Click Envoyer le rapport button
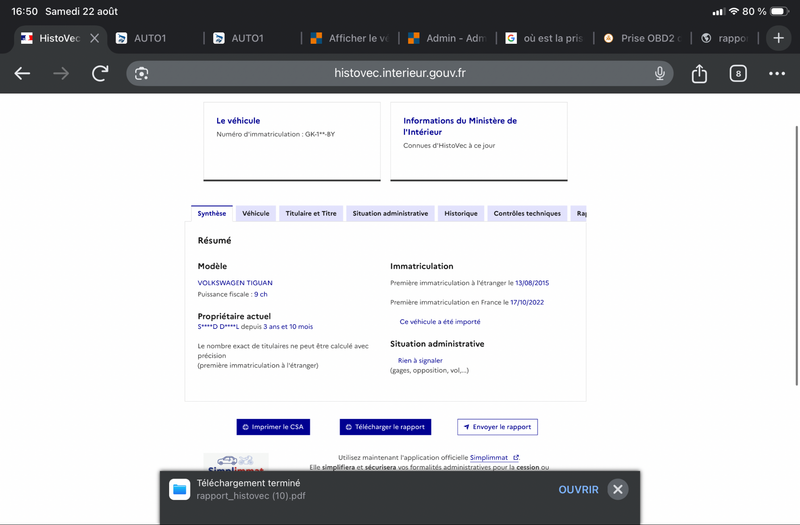 click(497, 427)
